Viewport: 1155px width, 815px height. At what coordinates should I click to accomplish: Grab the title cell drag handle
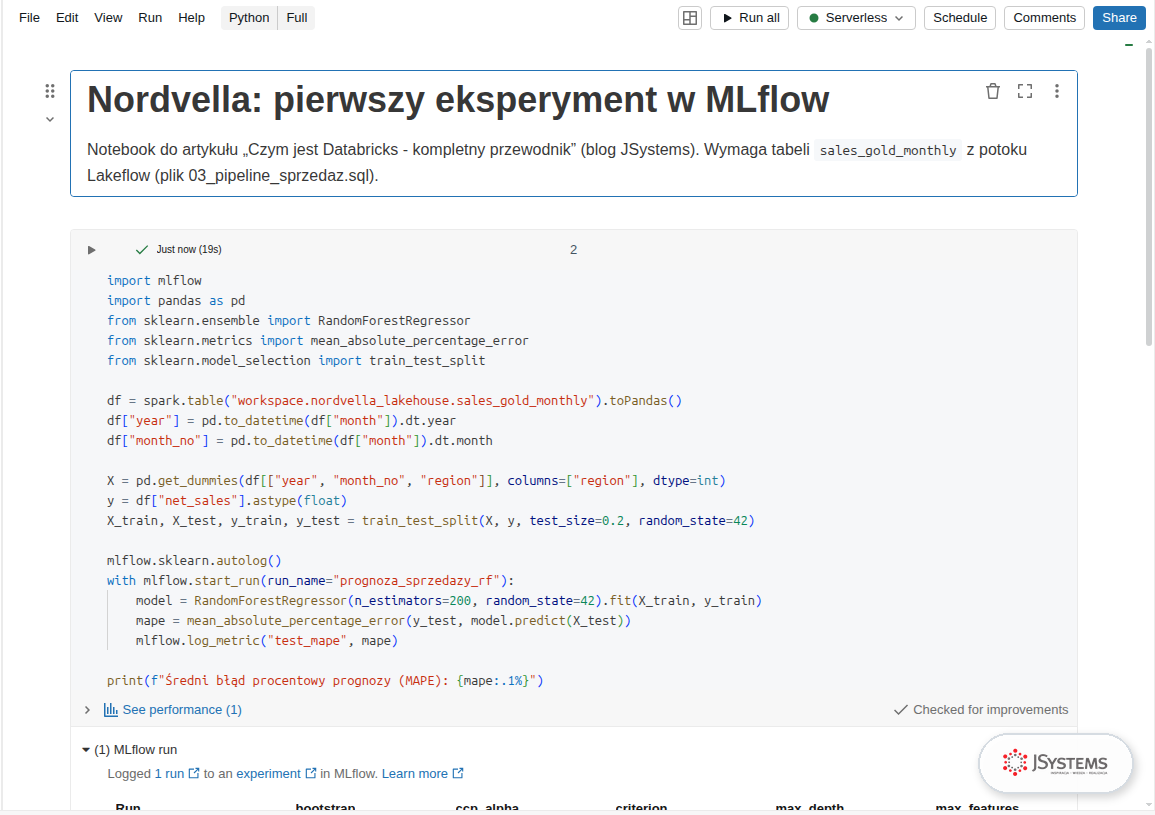(x=50, y=91)
